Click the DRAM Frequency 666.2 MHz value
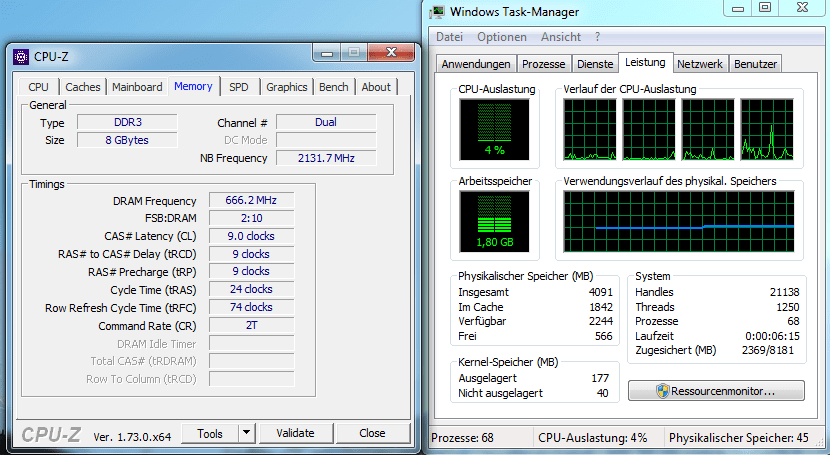The height and width of the screenshot is (455, 830). [x=251, y=201]
